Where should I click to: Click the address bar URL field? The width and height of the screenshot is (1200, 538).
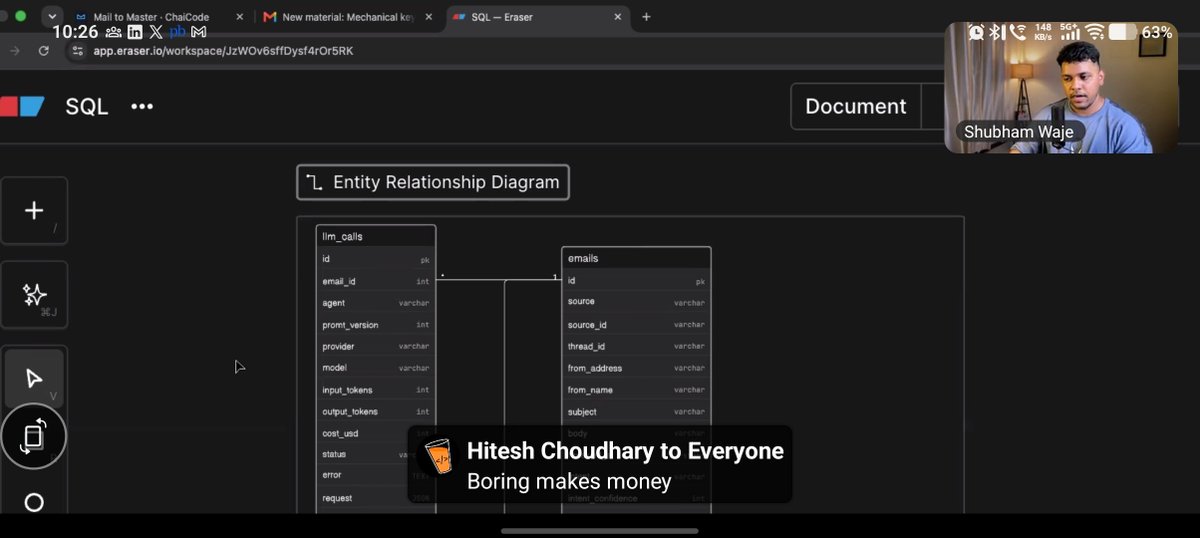(500, 50)
